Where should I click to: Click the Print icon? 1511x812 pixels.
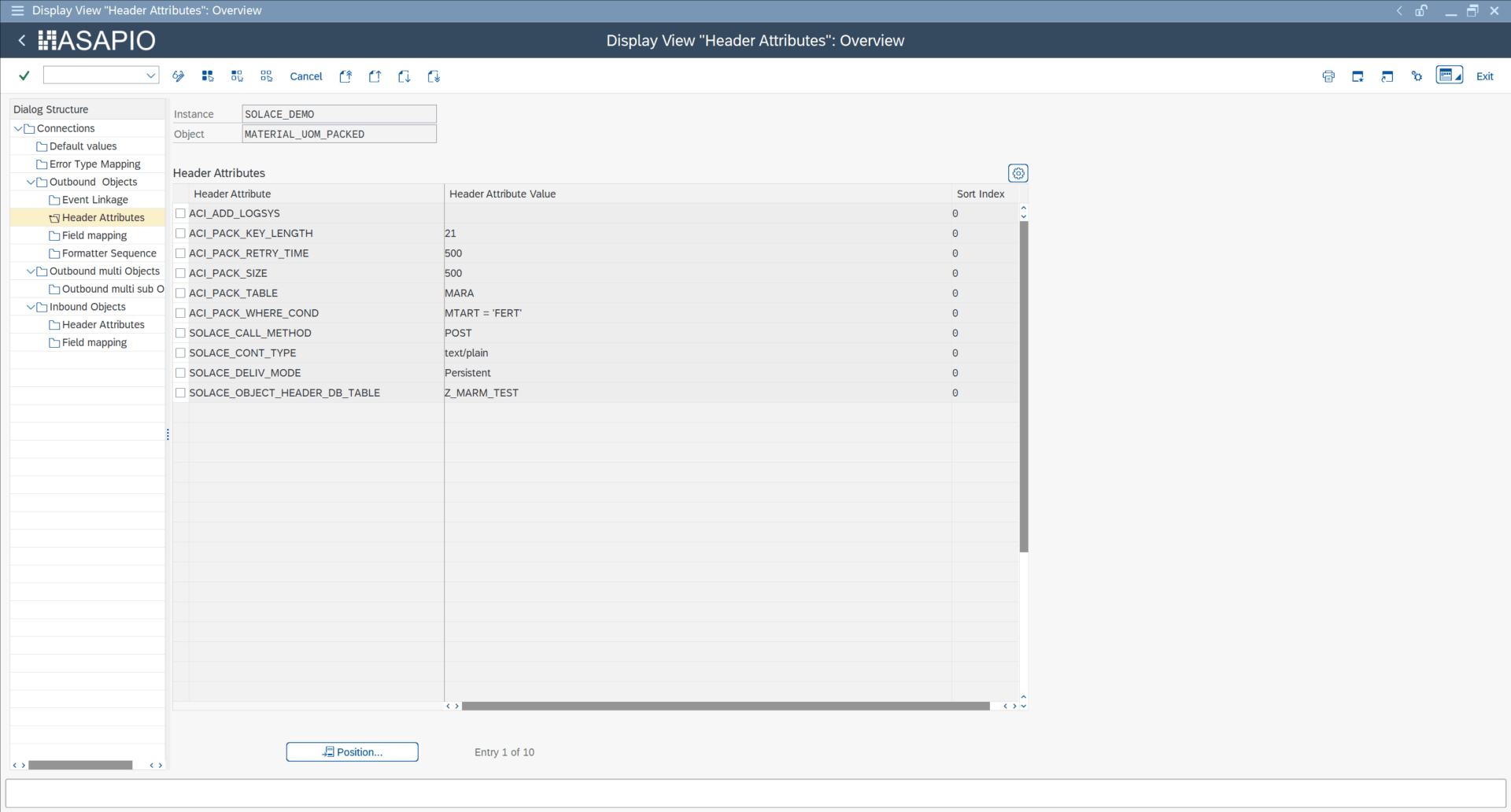1328,76
